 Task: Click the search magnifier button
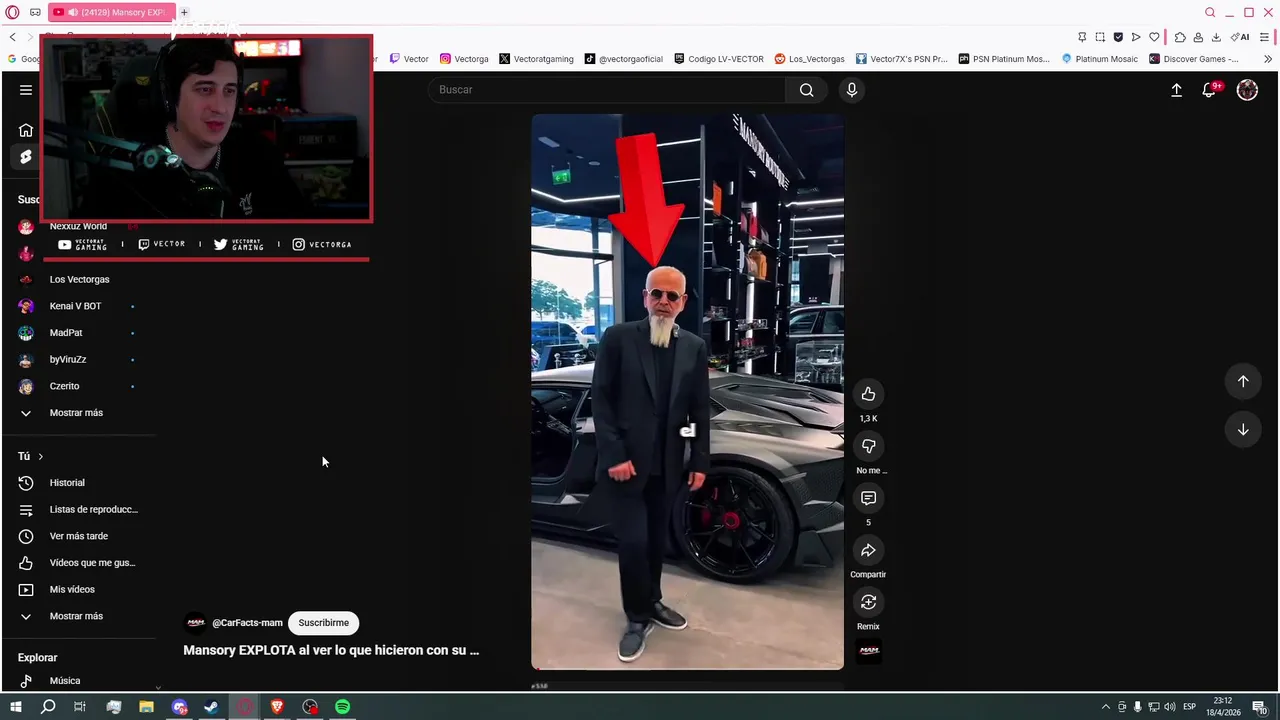tap(806, 90)
